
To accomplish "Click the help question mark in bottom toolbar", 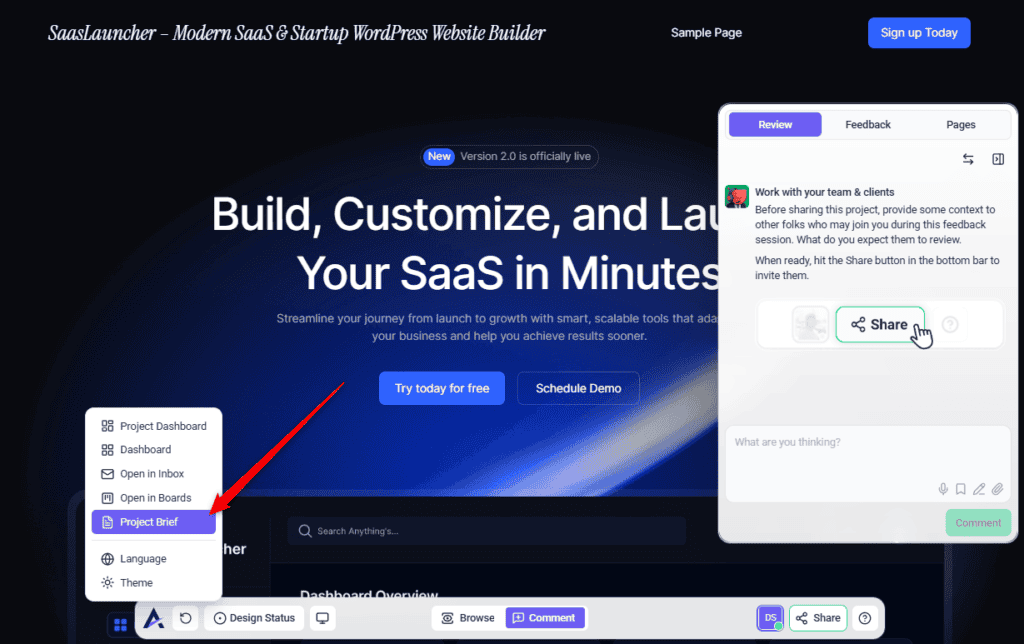I will point(865,618).
